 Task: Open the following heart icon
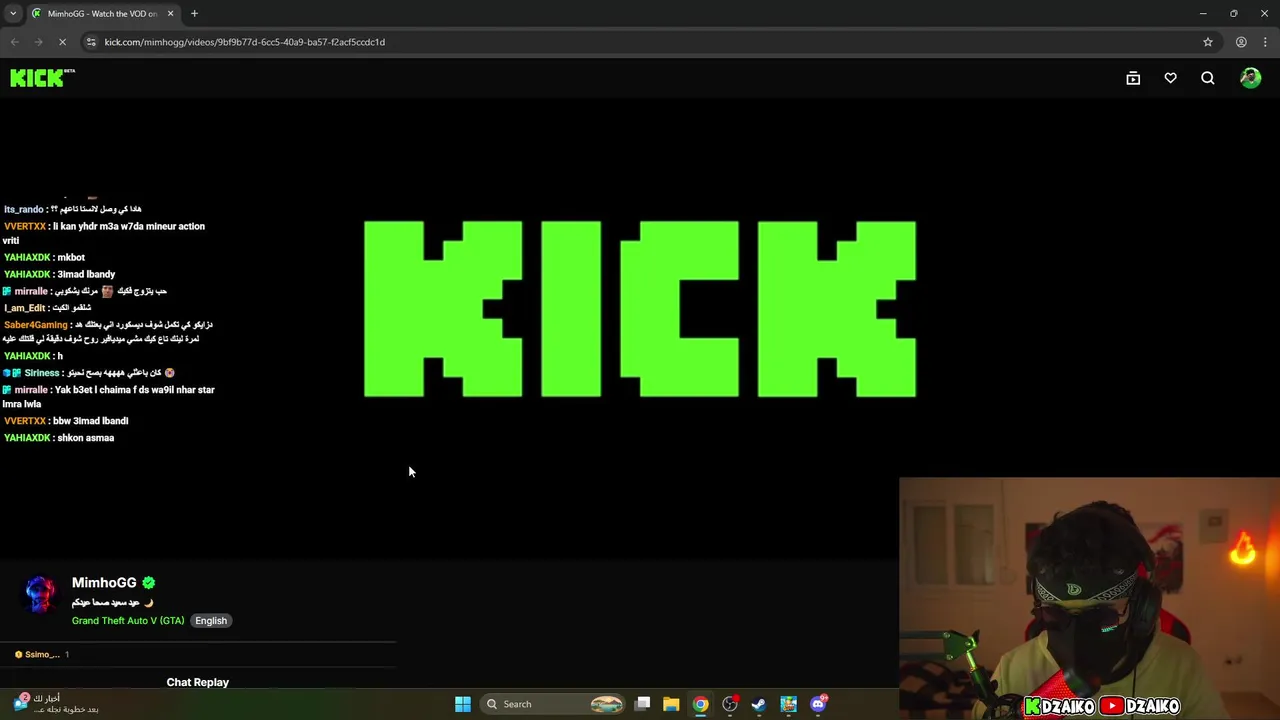pyautogui.click(x=1170, y=78)
